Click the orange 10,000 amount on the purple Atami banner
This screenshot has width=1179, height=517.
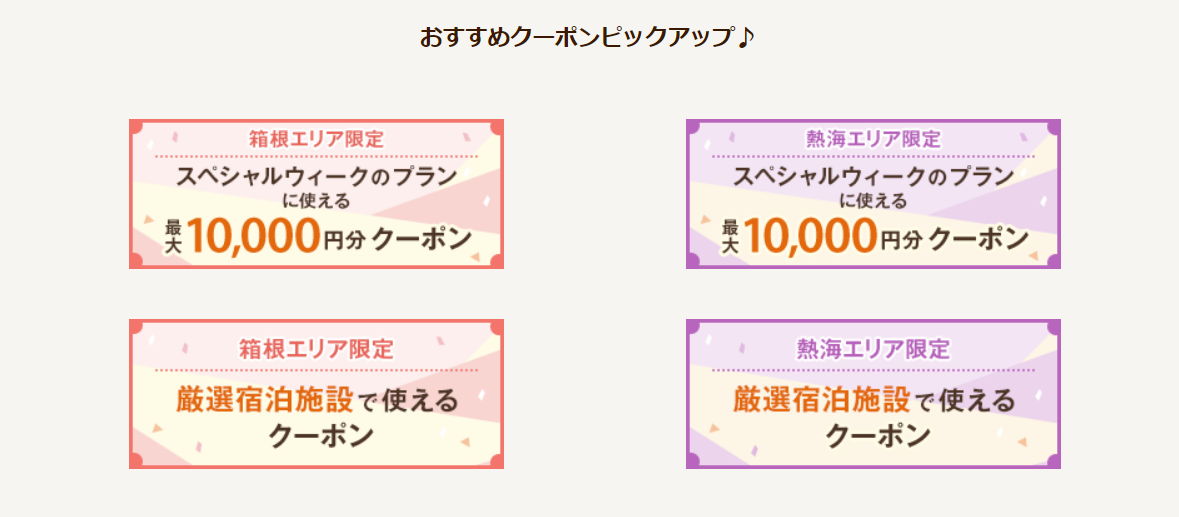pyautogui.click(x=810, y=236)
